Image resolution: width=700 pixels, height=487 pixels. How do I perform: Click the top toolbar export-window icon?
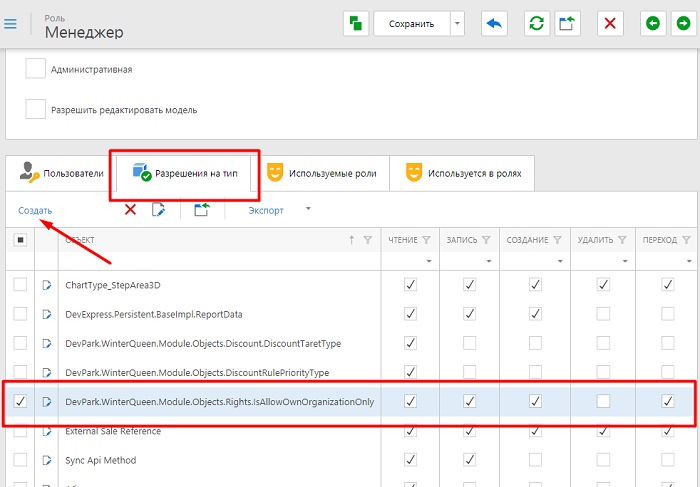coord(567,24)
